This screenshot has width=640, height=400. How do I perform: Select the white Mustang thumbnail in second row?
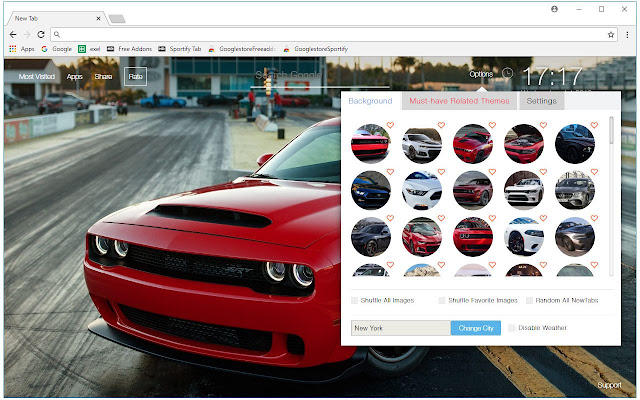click(422, 190)
